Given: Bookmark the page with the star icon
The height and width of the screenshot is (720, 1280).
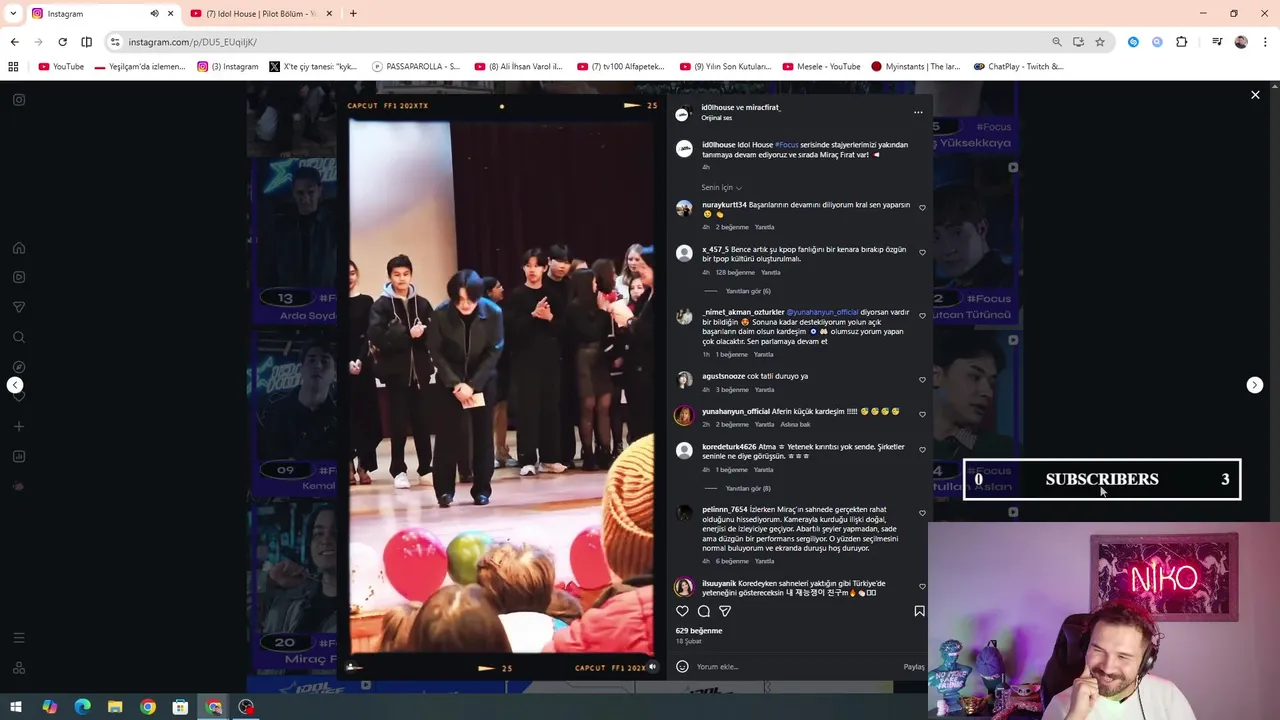Looking at the screenshot, I should coord(1100,42).
